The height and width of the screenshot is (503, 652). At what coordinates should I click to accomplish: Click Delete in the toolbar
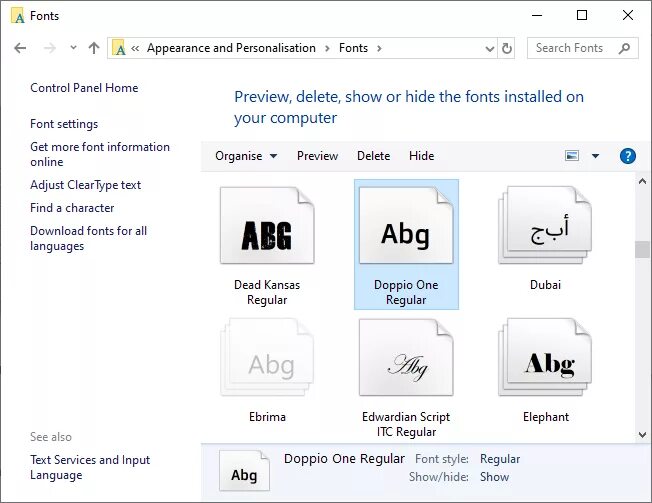[373, 156]
